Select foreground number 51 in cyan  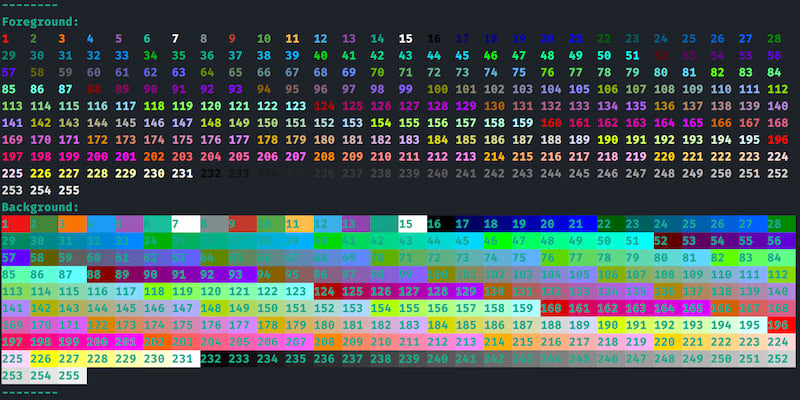coord(632,56)
